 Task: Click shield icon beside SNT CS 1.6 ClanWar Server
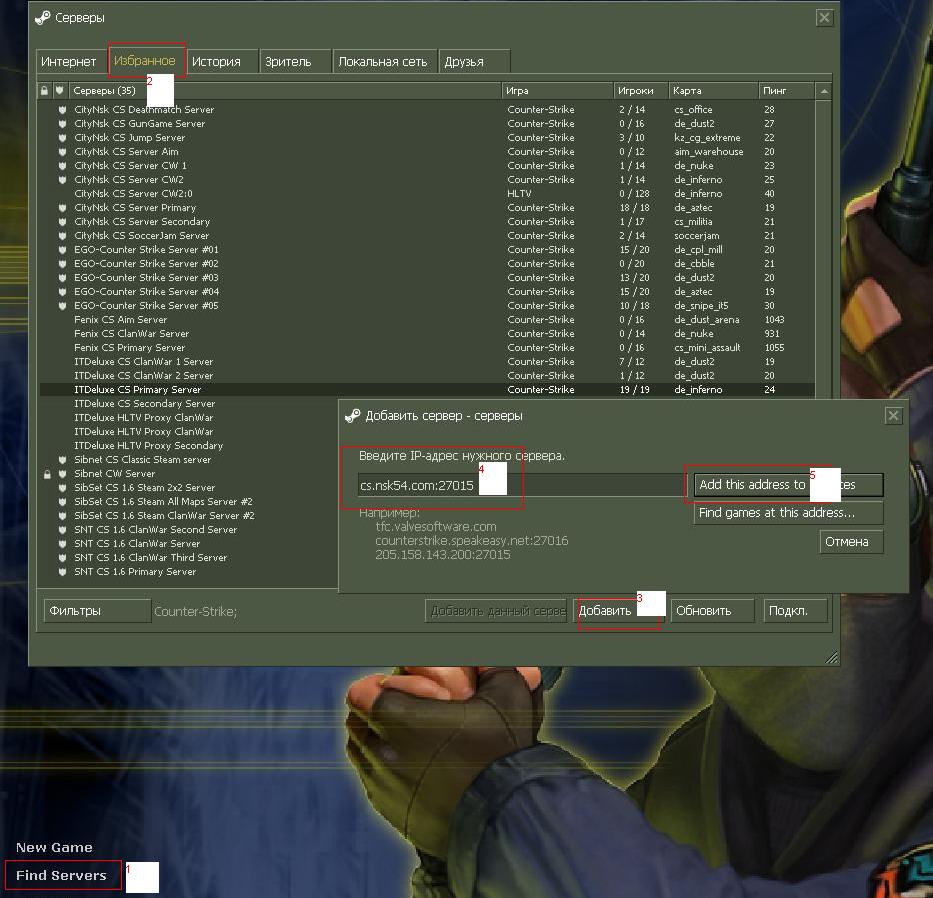tap(62, 543)
